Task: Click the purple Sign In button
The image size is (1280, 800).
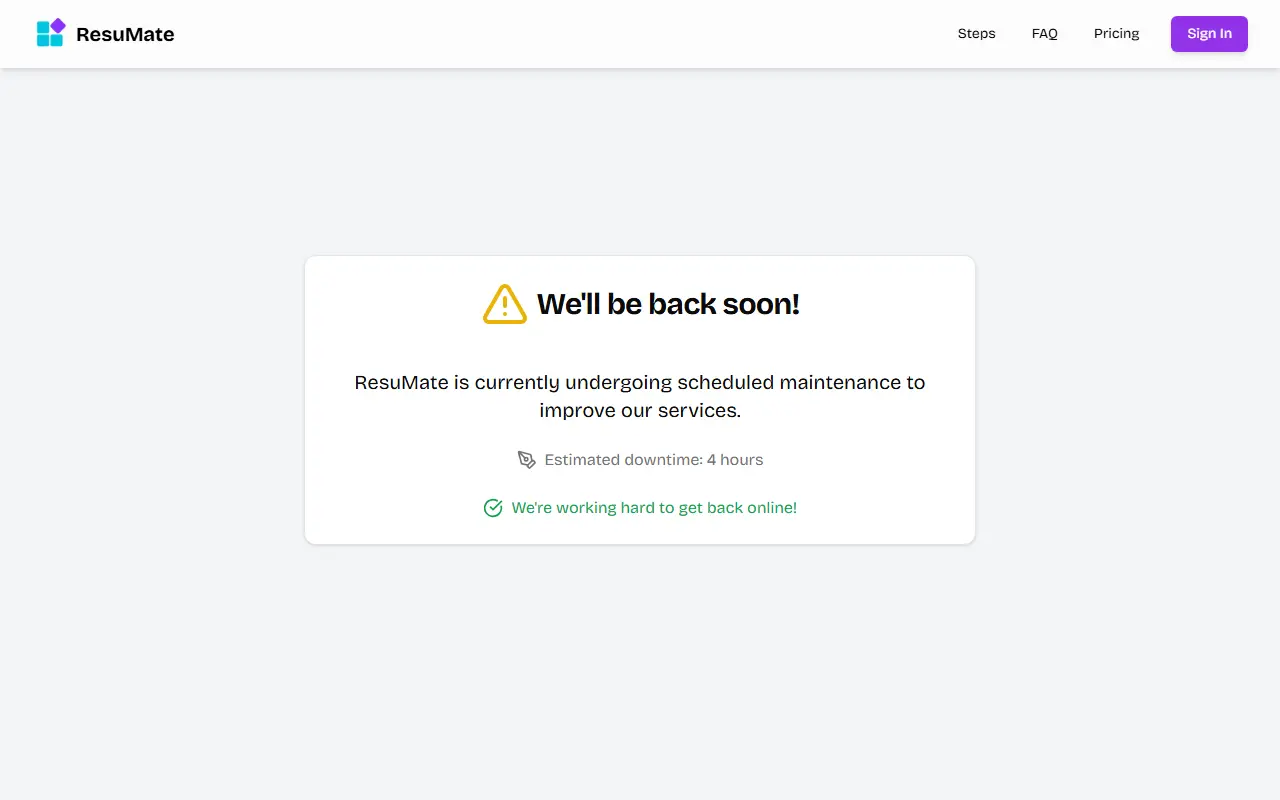Action: (1209, 34)
